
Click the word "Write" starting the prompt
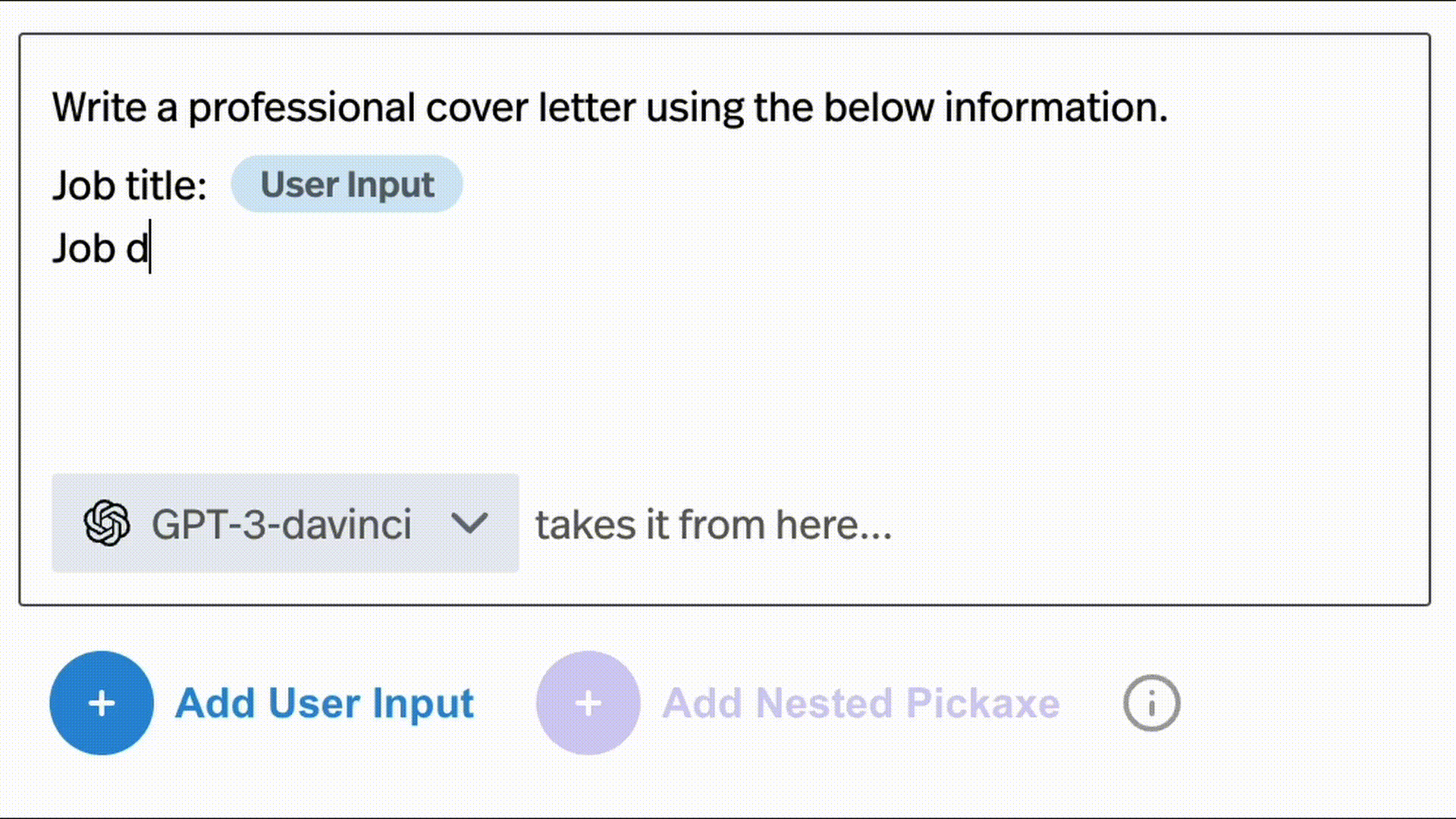coord(99,107)
